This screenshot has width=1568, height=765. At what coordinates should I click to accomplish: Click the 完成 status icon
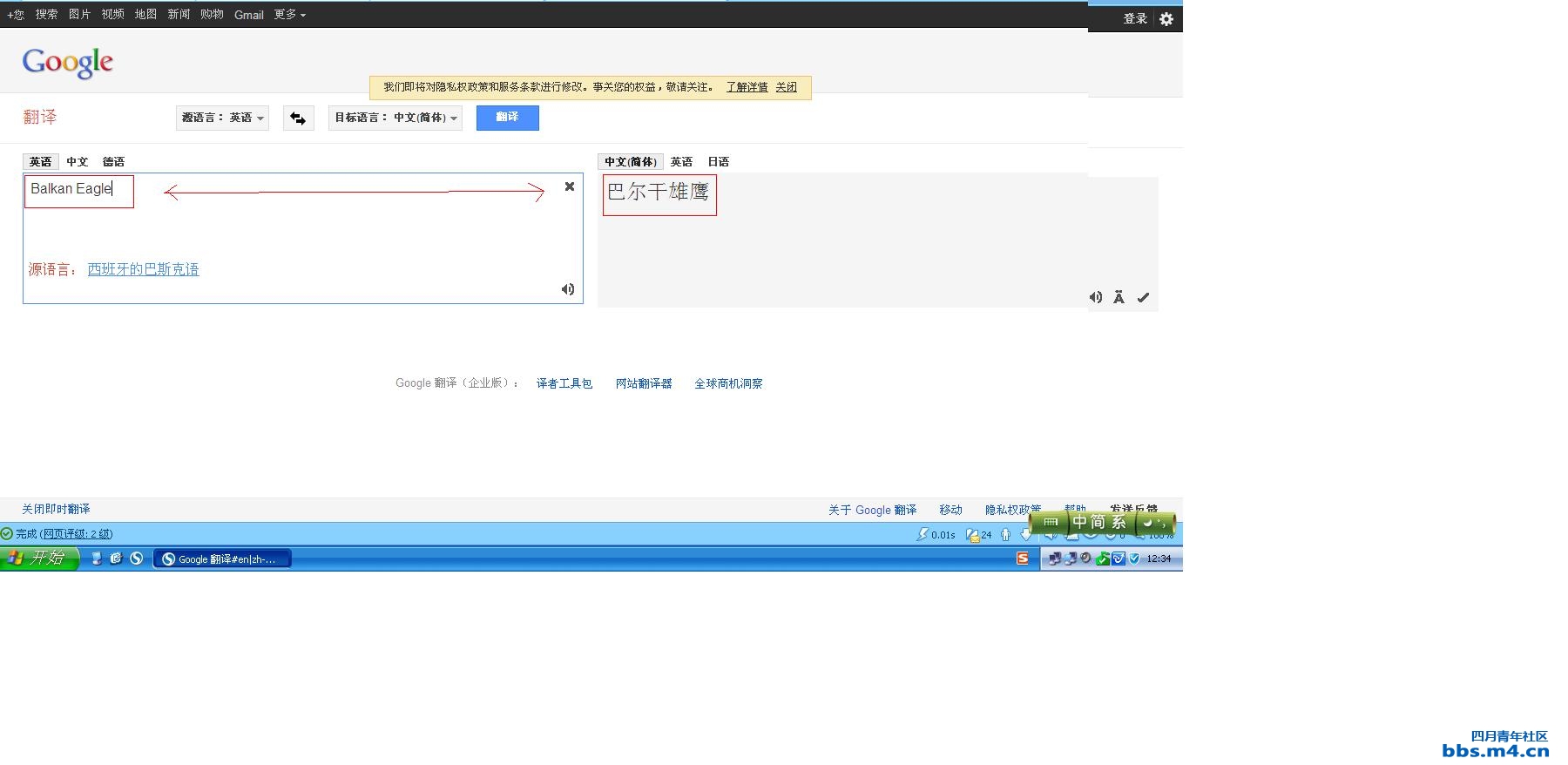tap(7, 534)
